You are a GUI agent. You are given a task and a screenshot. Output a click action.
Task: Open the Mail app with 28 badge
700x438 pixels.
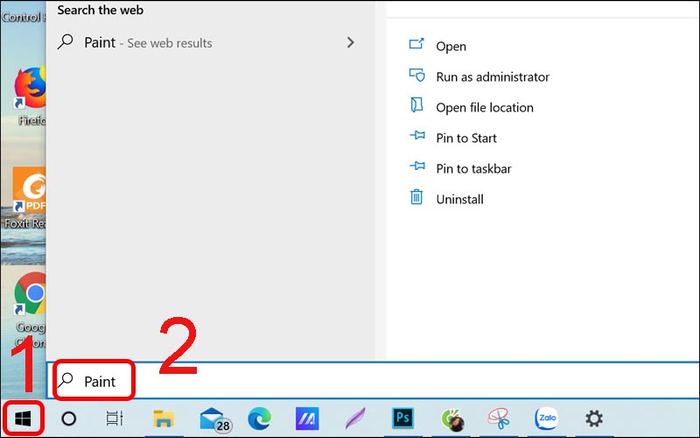(215, 419)
